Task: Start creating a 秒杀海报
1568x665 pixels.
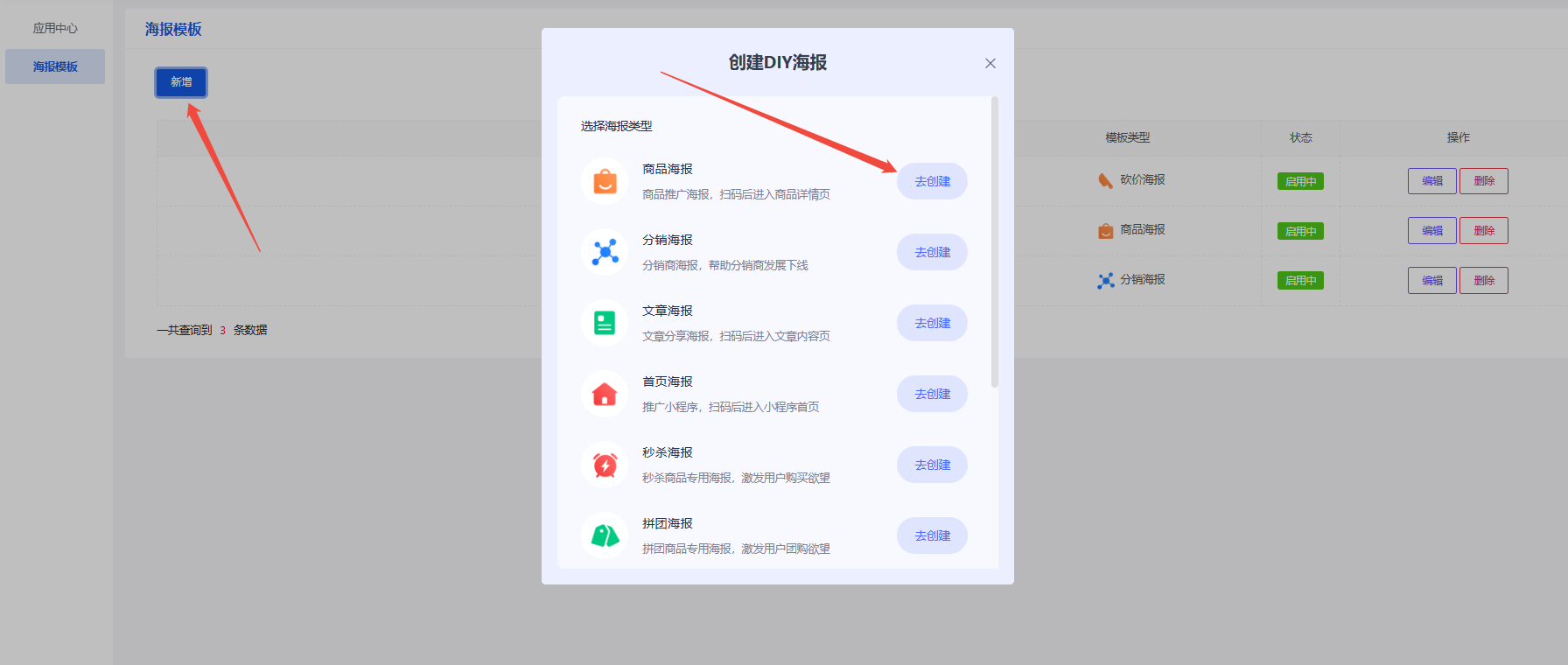Action: [x=932, y=465]
